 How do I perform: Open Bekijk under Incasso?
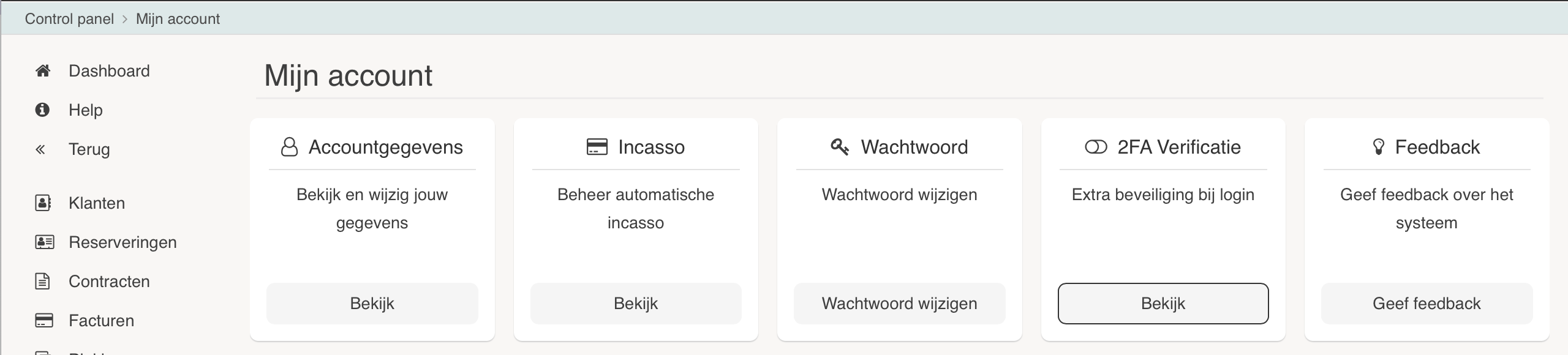click(x=636, y=304)
